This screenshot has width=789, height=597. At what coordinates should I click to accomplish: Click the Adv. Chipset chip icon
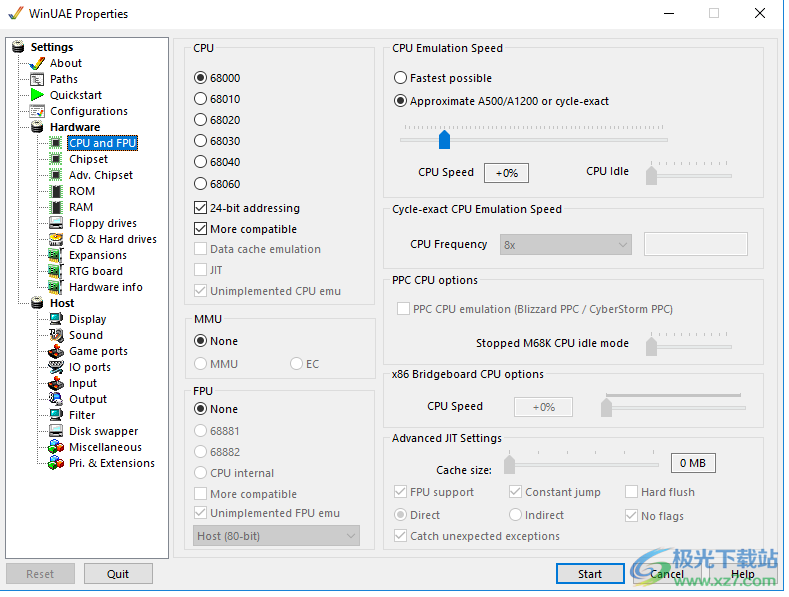[x=56, y=176]
